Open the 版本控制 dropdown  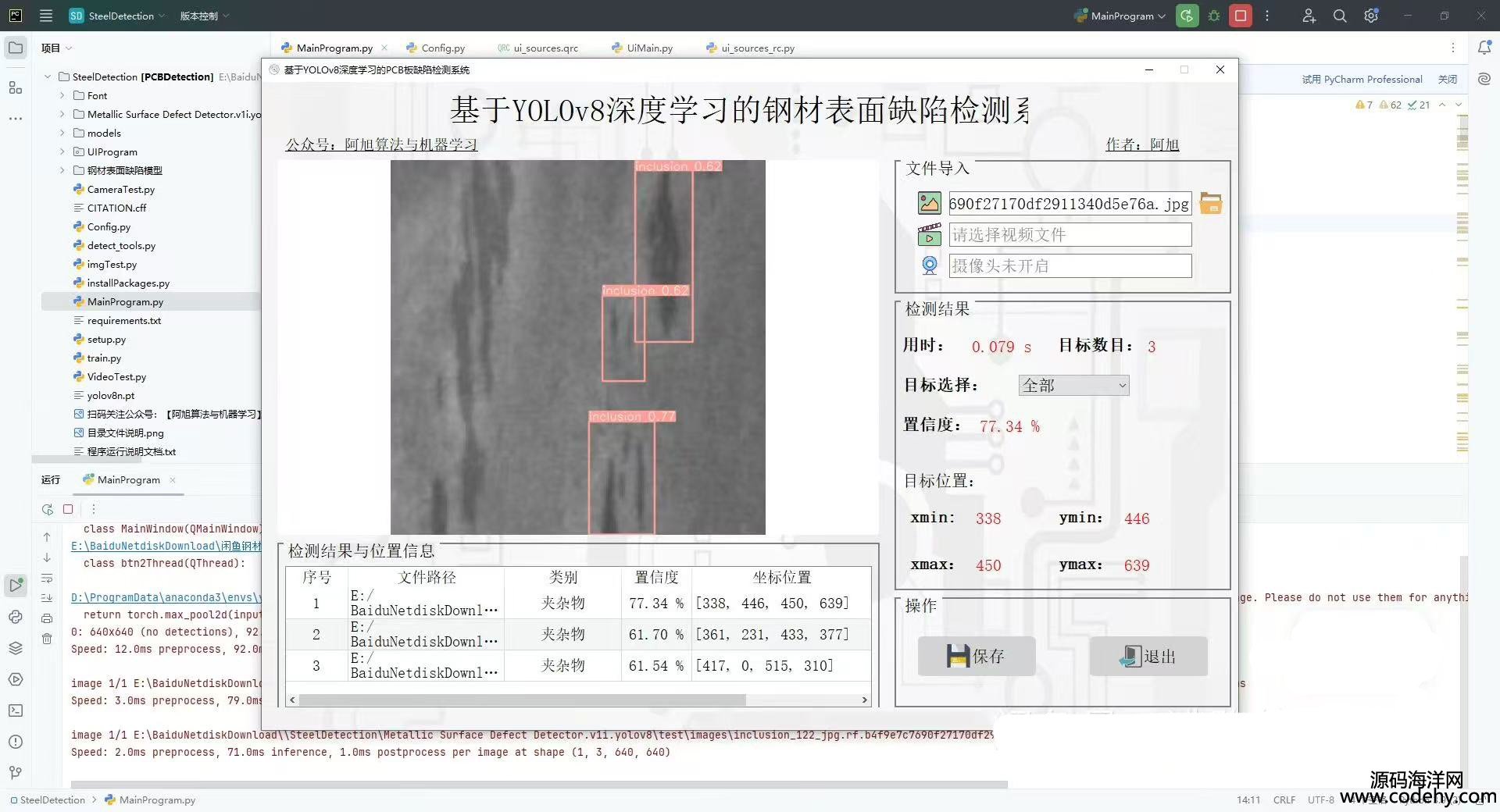pos(204,16)
